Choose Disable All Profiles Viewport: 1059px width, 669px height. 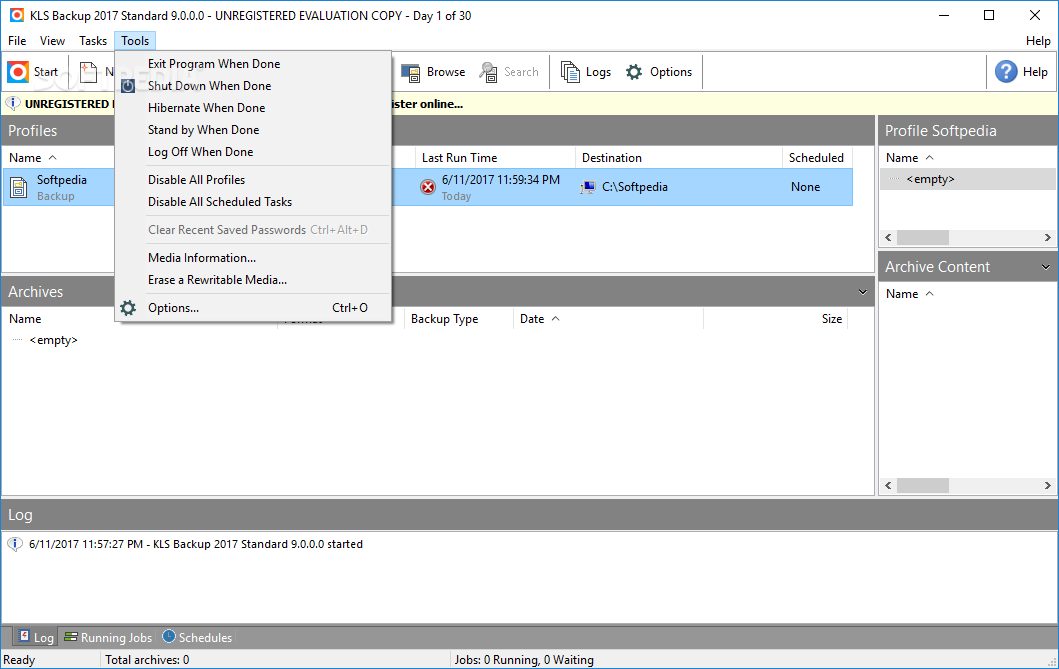(x=197, y=180)
